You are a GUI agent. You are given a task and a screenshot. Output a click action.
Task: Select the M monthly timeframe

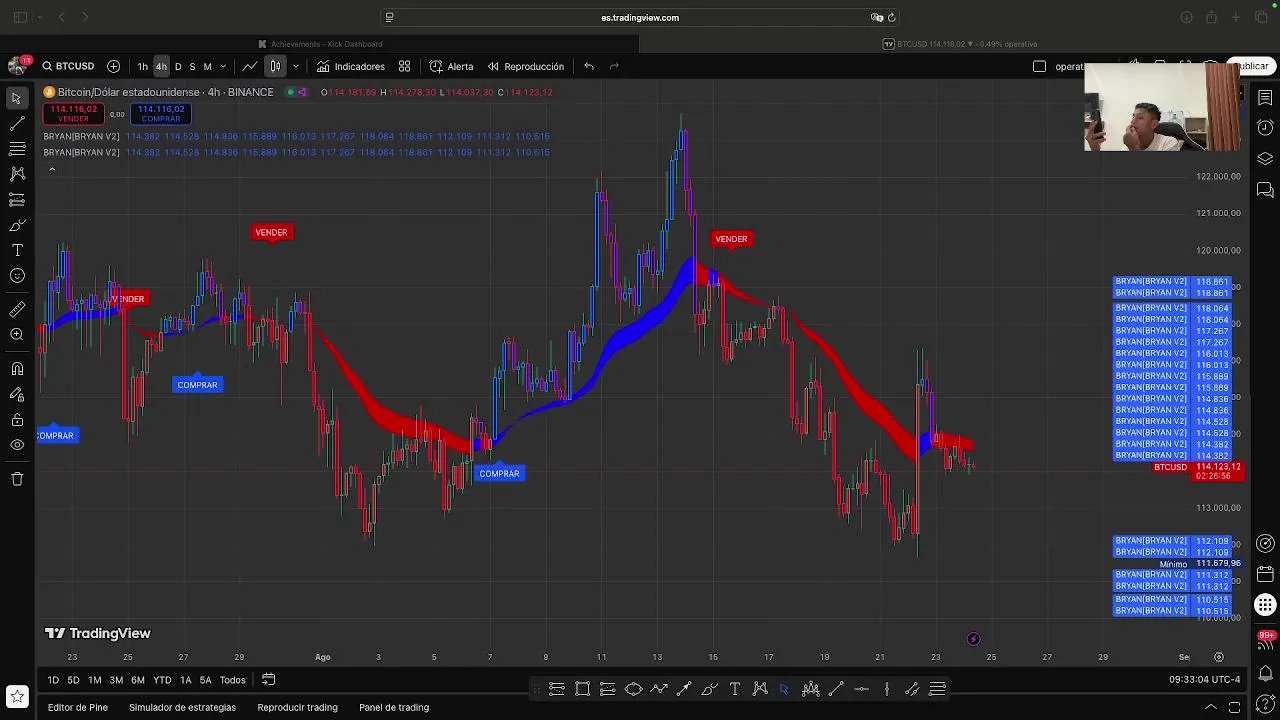click(207, 67)
